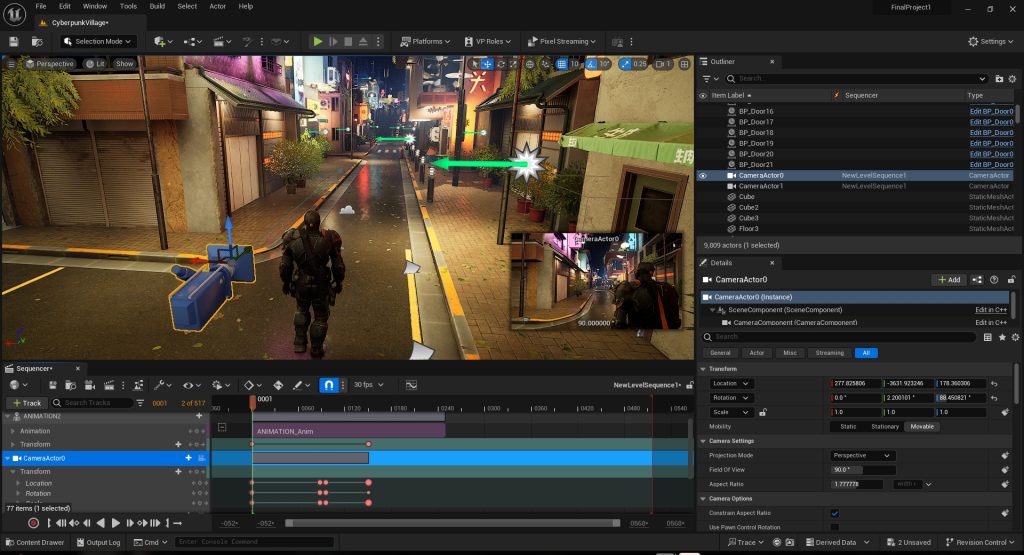Open the Location dropdown in Transform section

pos(730,384)
